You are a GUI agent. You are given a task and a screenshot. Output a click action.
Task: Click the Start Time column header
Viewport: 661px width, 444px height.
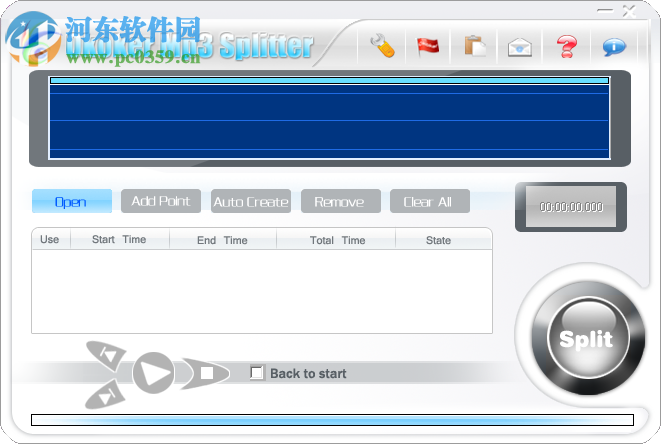point(119,239)
